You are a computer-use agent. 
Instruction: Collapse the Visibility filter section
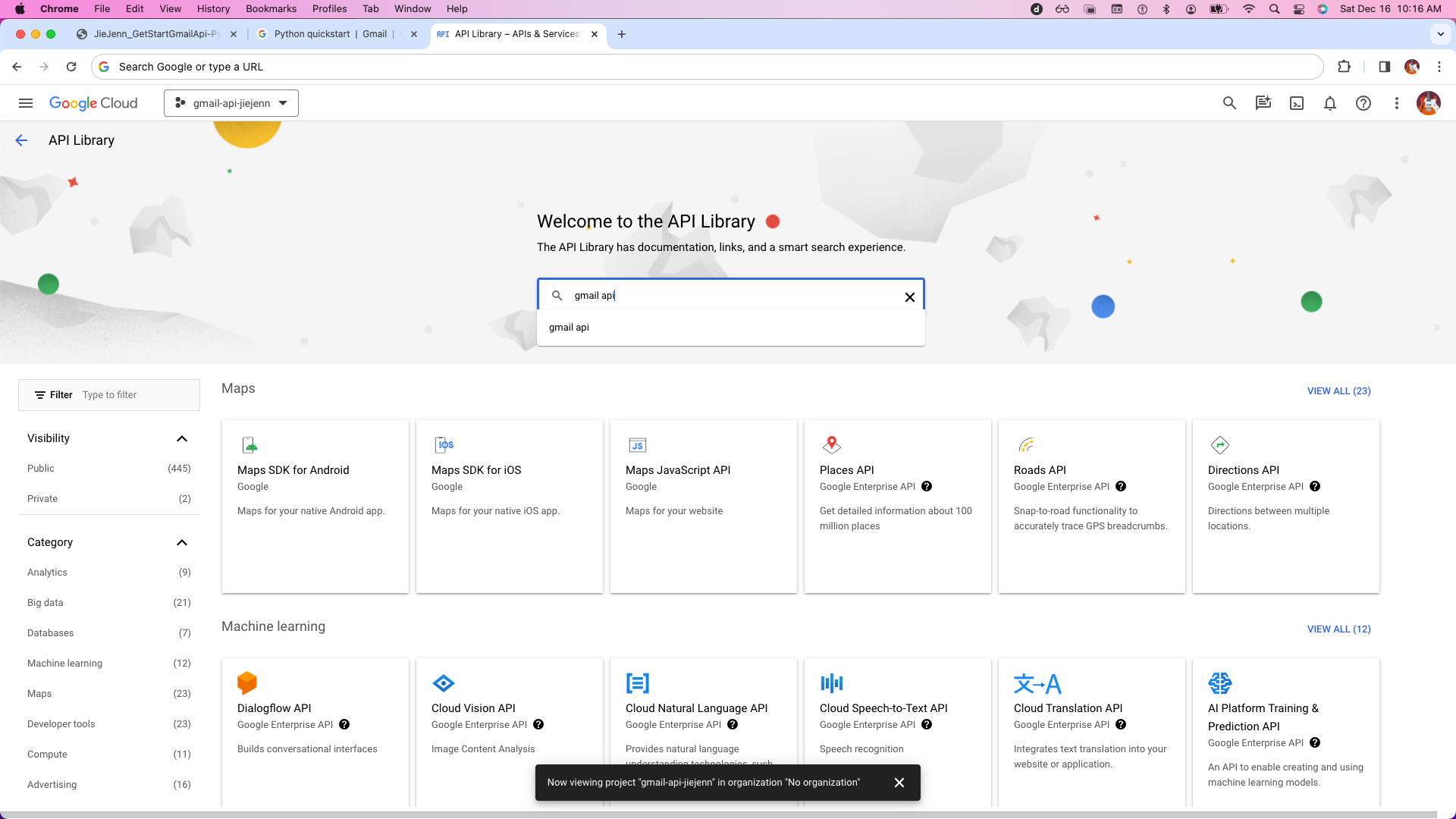coord(182,438)
